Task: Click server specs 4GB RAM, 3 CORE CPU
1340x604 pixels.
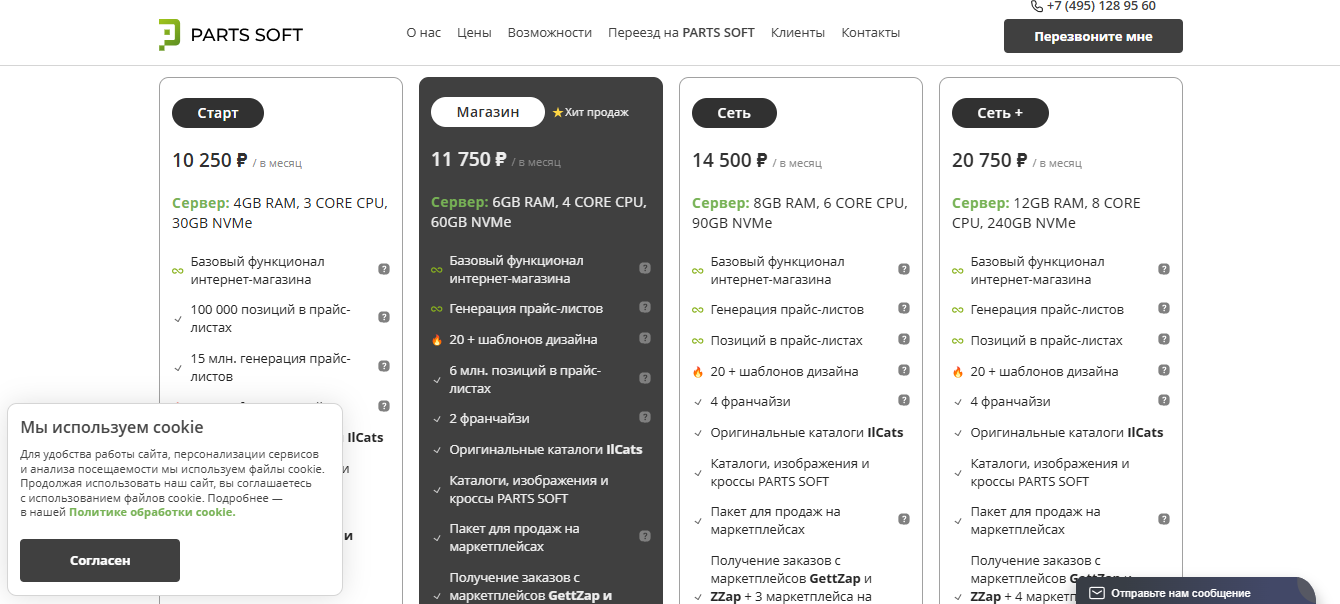Action: coord(280,212)
